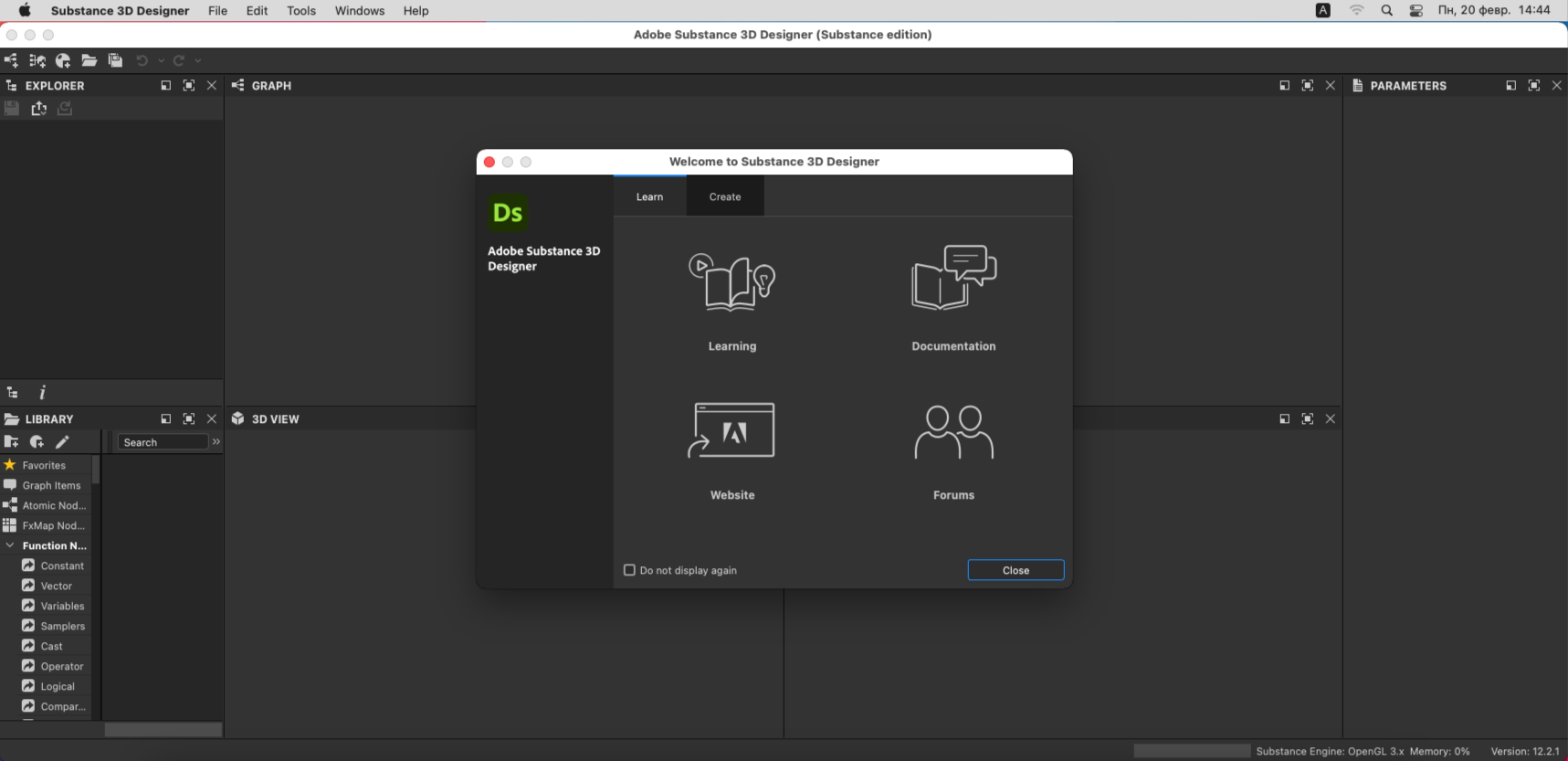The height and width of the screenshot is (761, 1568).
Task: Create a new Substance graph from toolbar
Action: [x=11, y=60]
